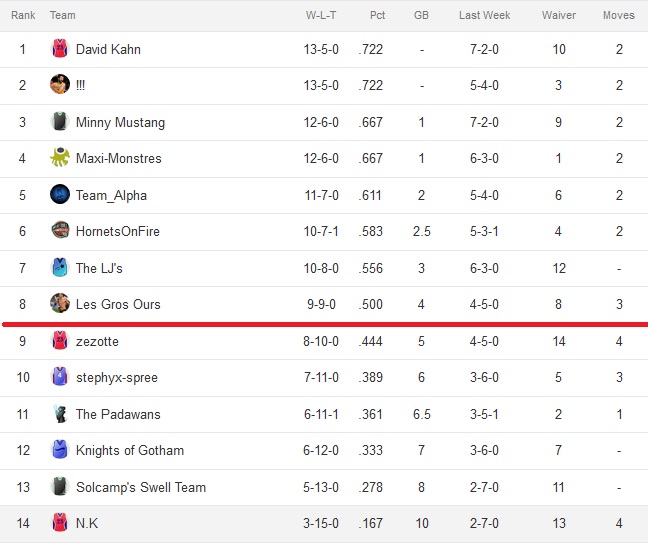Click Minny Mustang's dark jersey icon
Screen dimensions: 648x545
[60, 121]
